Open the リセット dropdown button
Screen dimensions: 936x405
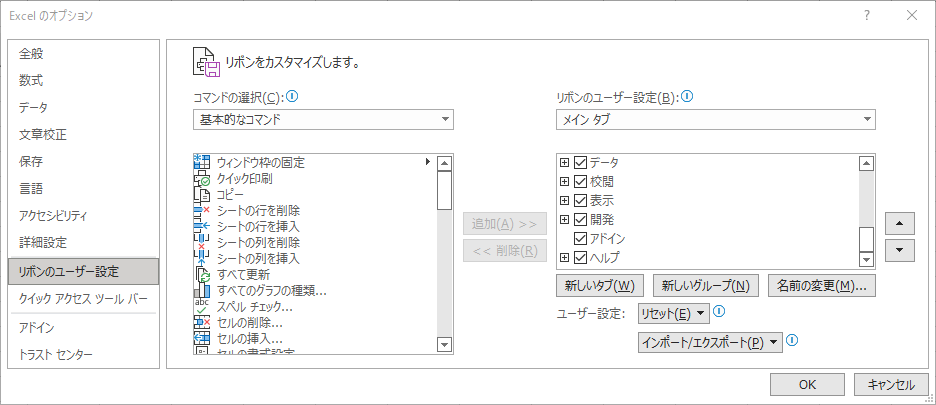click(674, 312)
